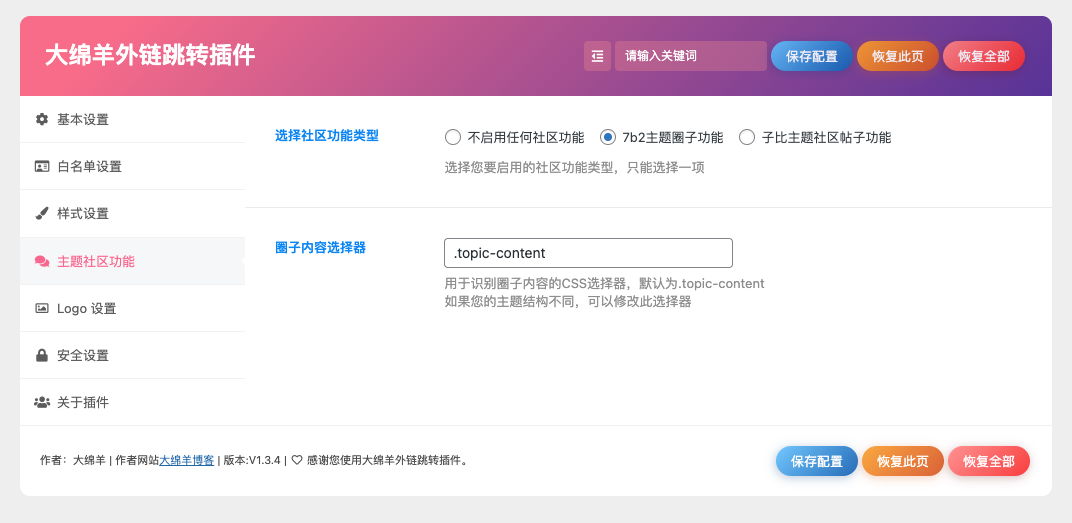Click the footer 恢复全部 button
Viewport: 1072px width, 523px height.
pos(989,461)
